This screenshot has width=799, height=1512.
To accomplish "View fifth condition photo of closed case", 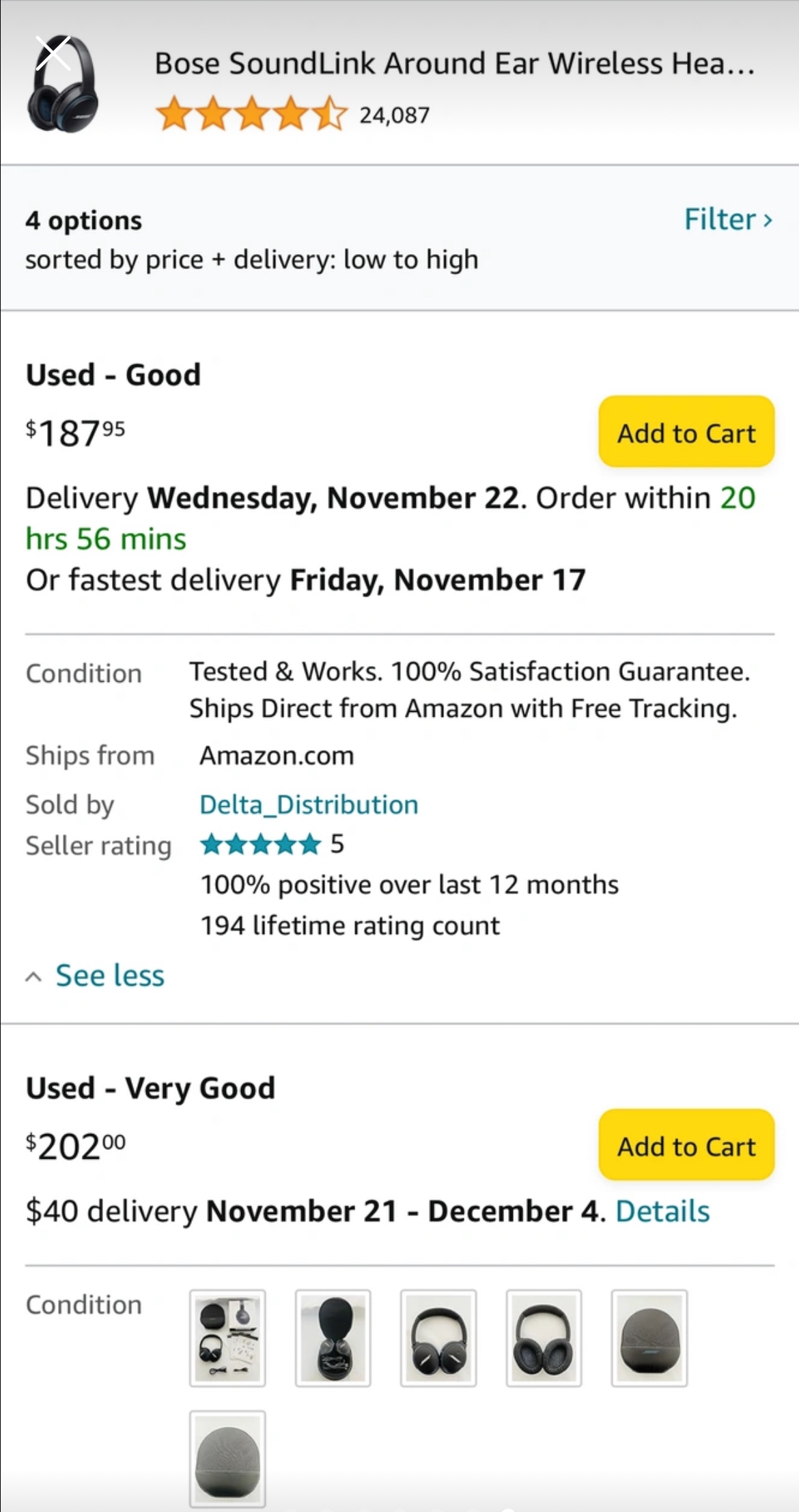I will point(649,1338).
